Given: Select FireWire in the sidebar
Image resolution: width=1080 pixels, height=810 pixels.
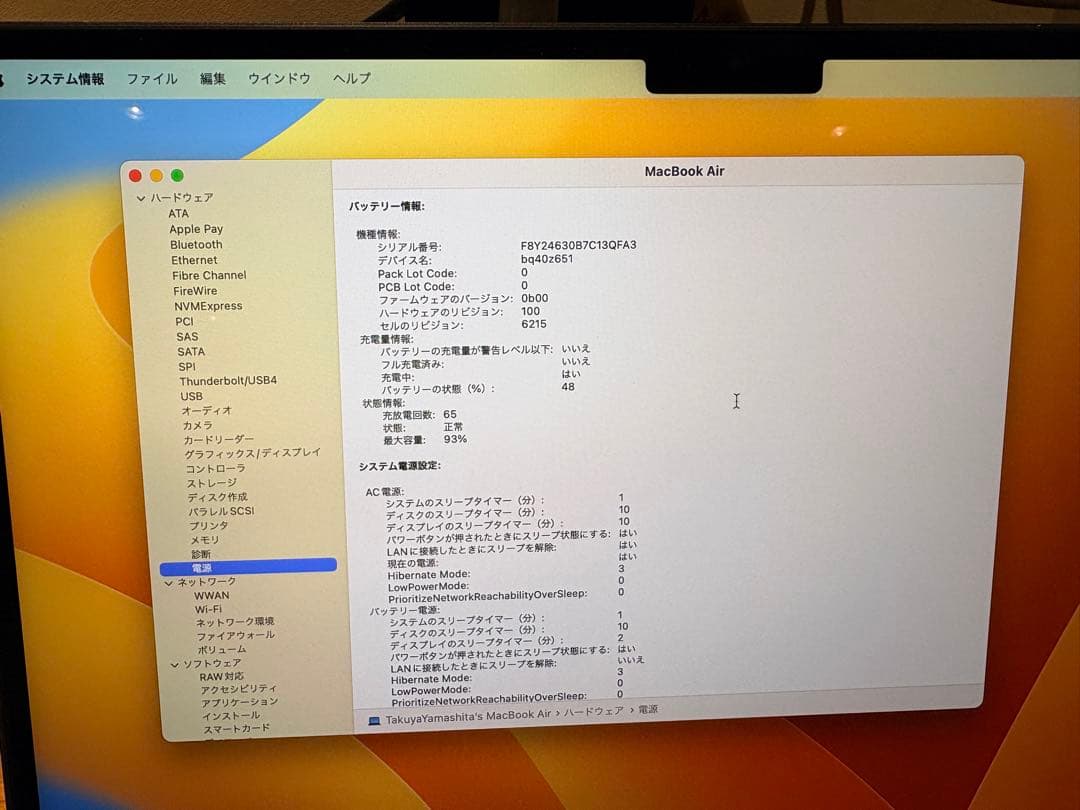Looking at the screenshot, I should point(195,291).
